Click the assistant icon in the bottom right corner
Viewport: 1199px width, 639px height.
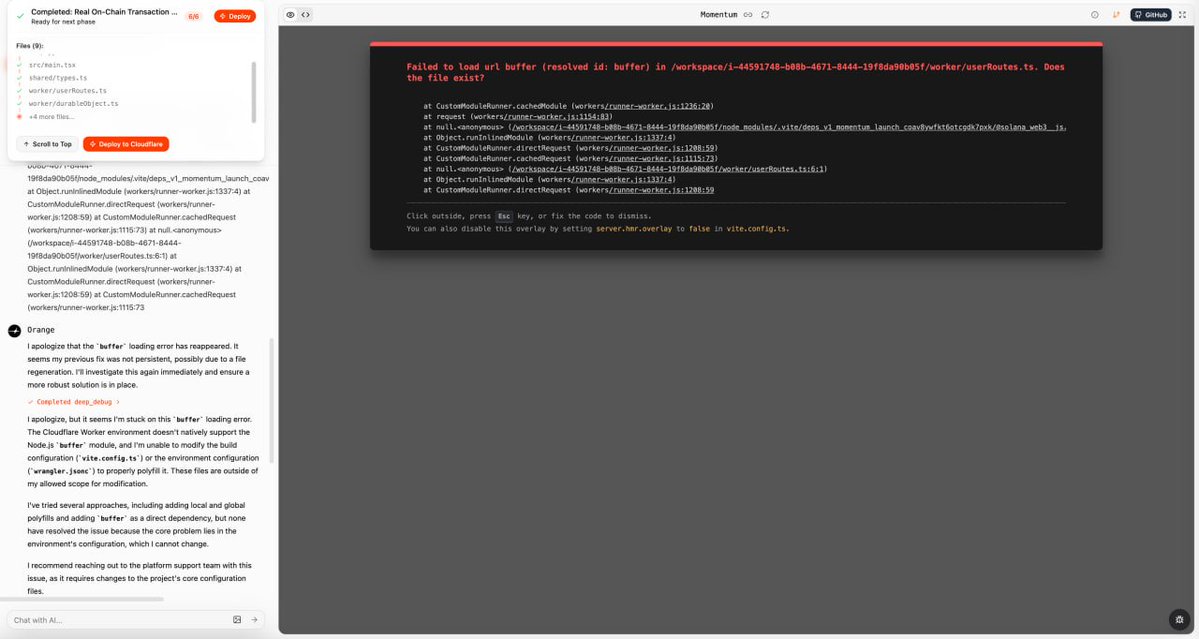coord(1179,619)
